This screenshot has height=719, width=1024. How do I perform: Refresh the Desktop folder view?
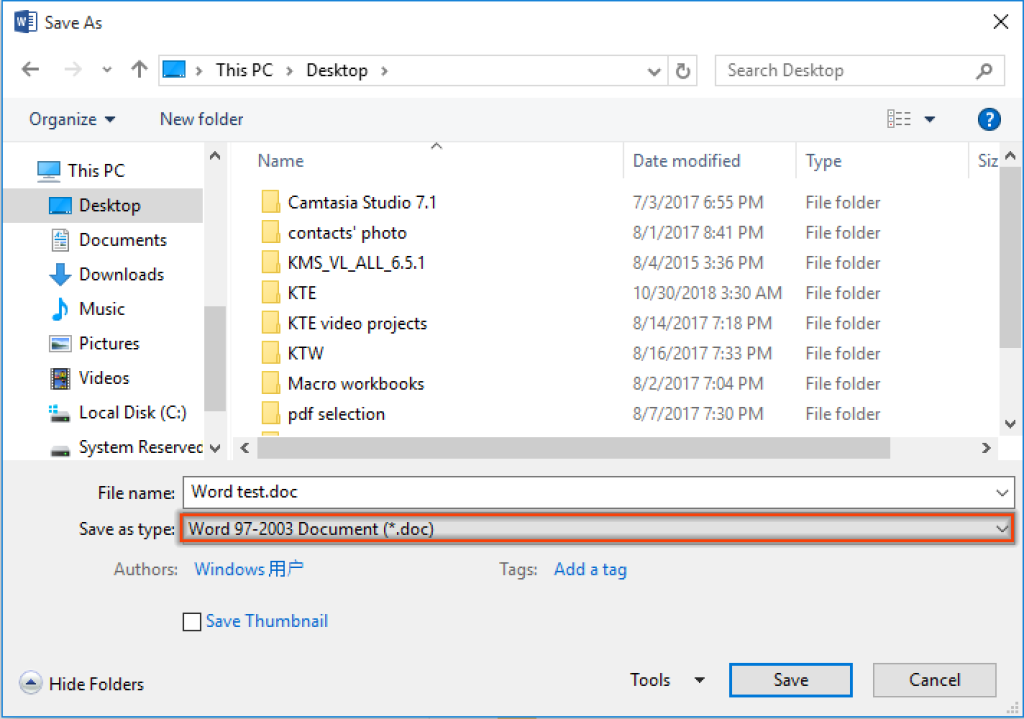pos(683,69)
